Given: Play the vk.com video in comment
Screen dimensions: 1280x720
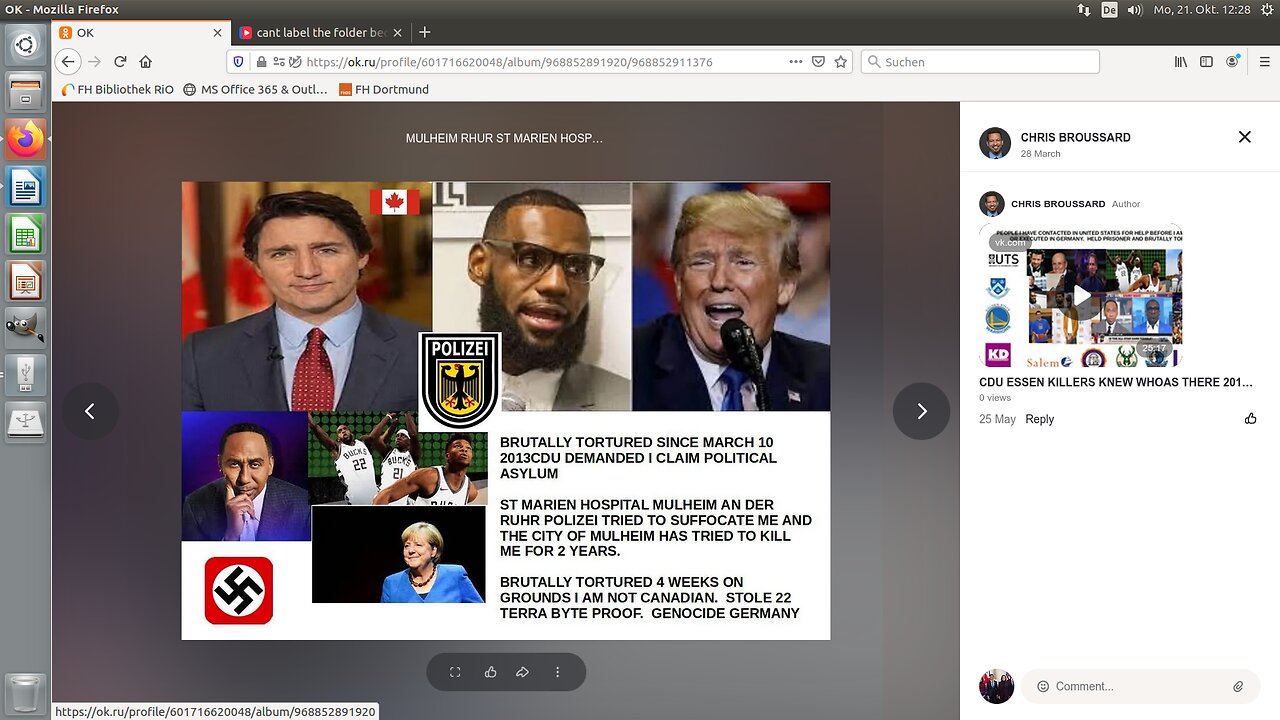Looking at the screenshot, I should pyautogui.click(x=1082, y=295).
